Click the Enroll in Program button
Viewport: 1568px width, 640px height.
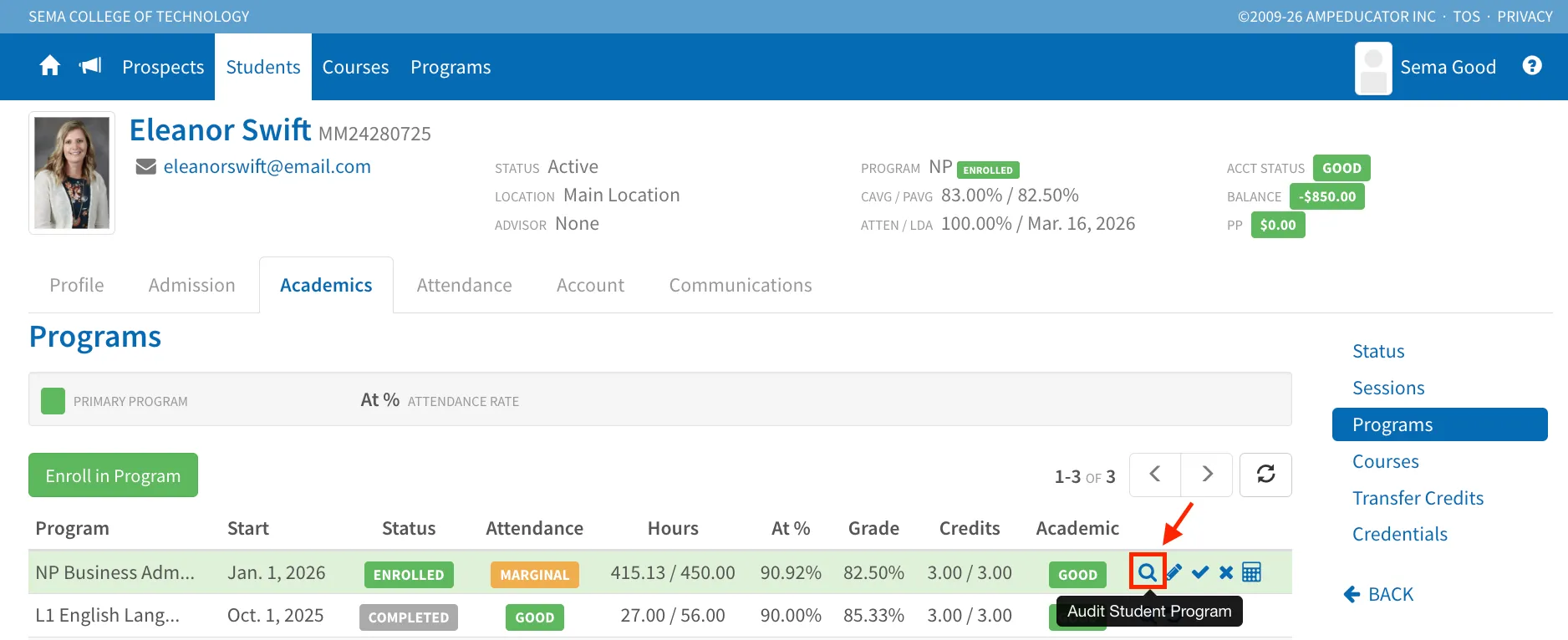113,475
